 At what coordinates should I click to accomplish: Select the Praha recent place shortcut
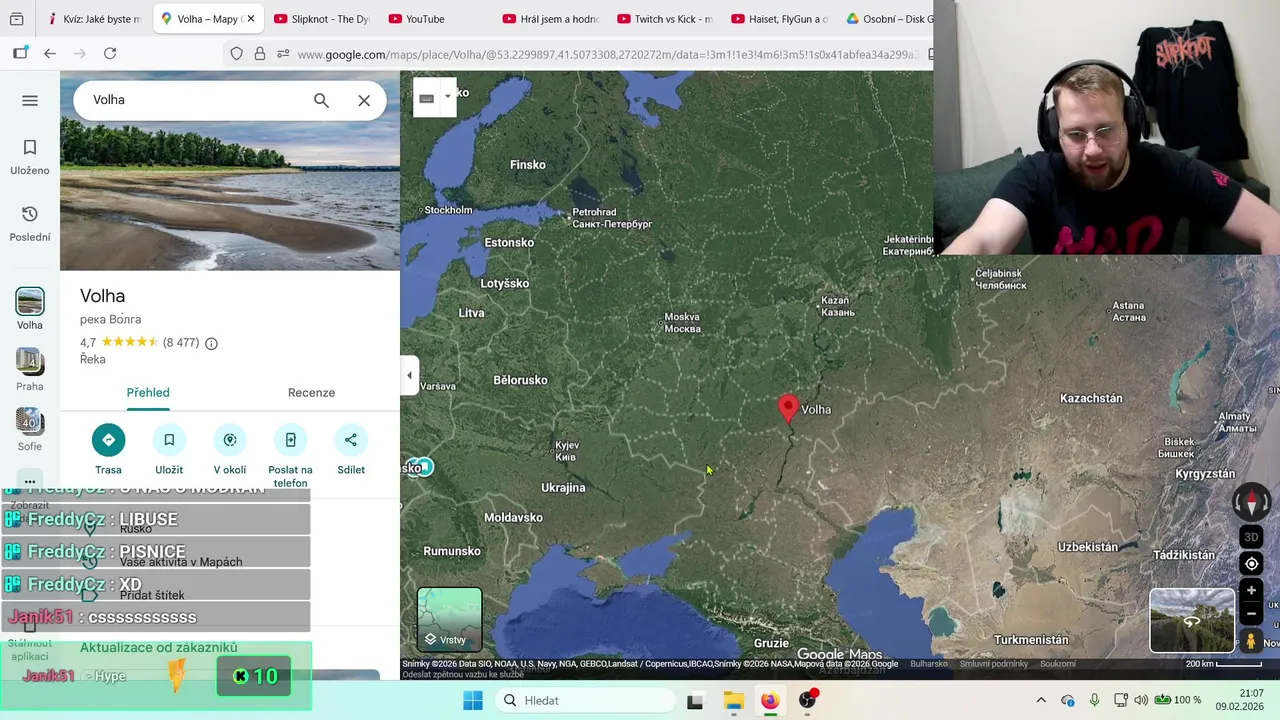pyautogui.click(x=30, y=370)
